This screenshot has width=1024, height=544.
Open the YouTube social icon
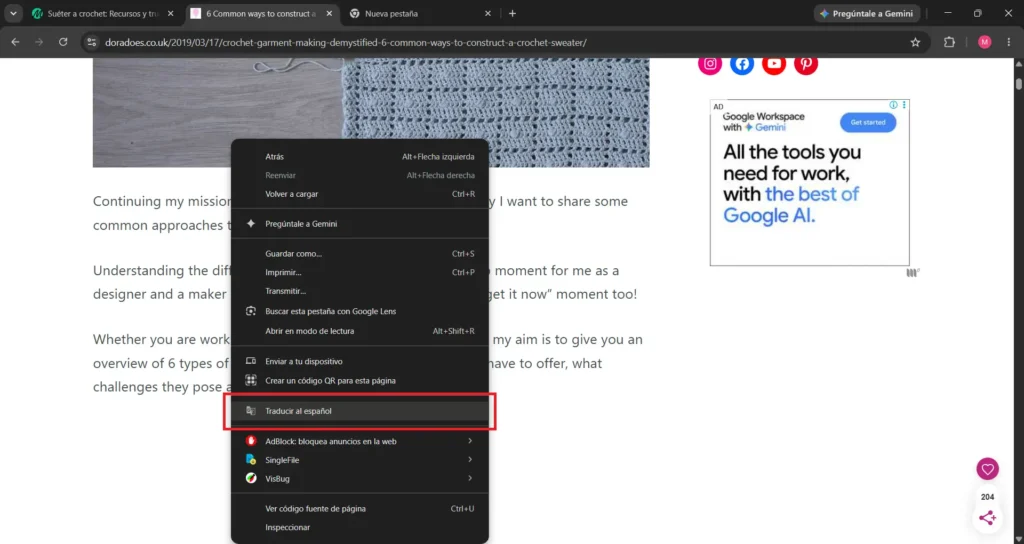tap(774, 63)
